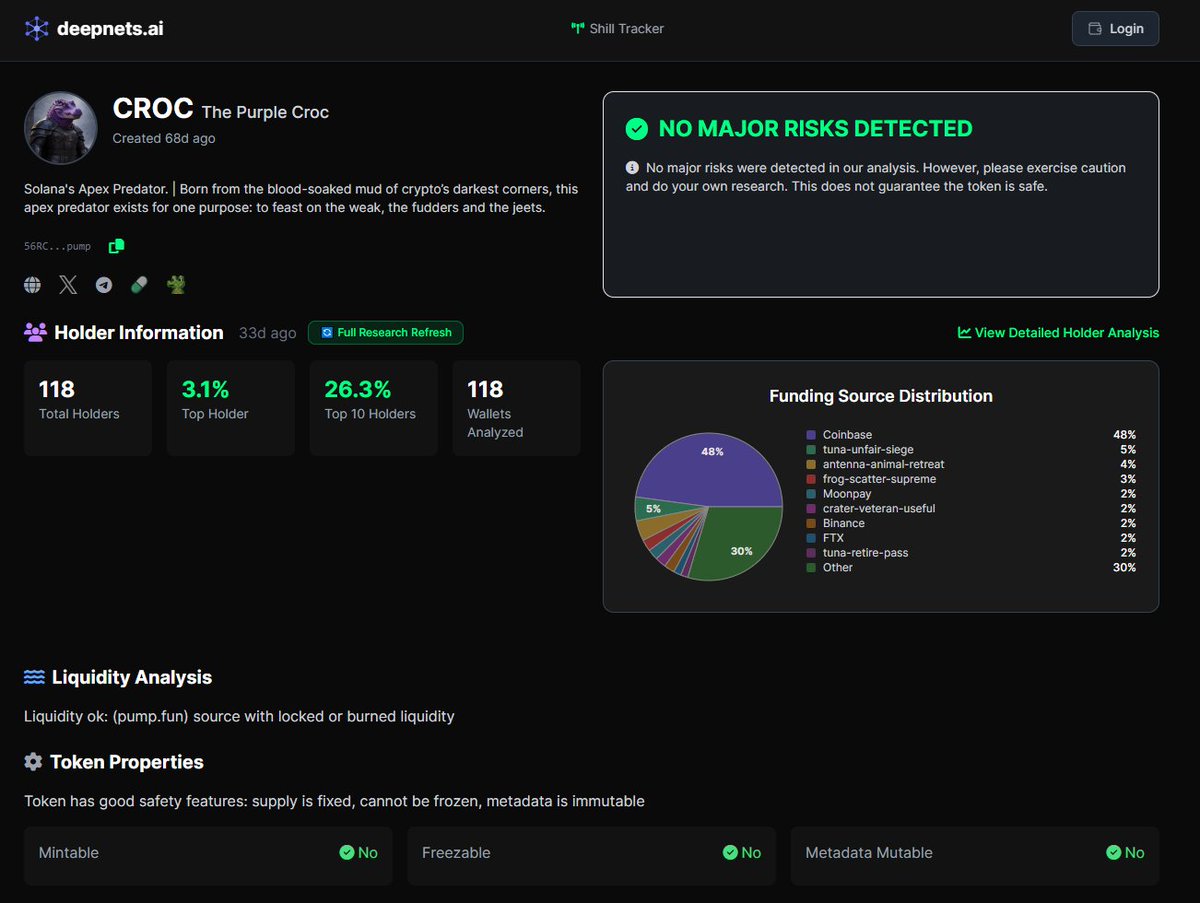Click the Full Research Refresh button
The width and height of the screenshot is (1200, 903).
point(386,332)
